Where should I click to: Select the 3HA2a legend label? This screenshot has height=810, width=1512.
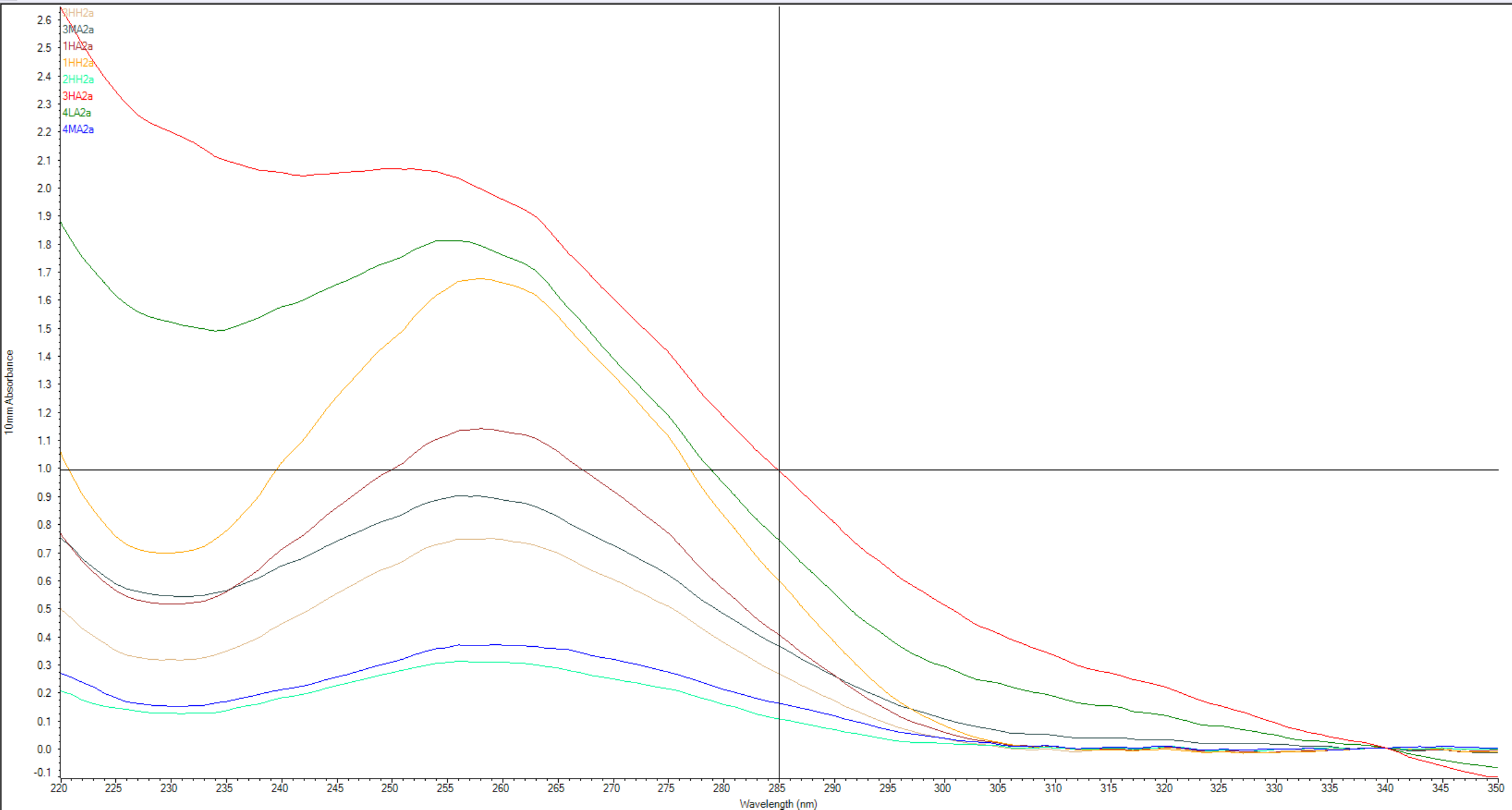[x=77, y=96]
